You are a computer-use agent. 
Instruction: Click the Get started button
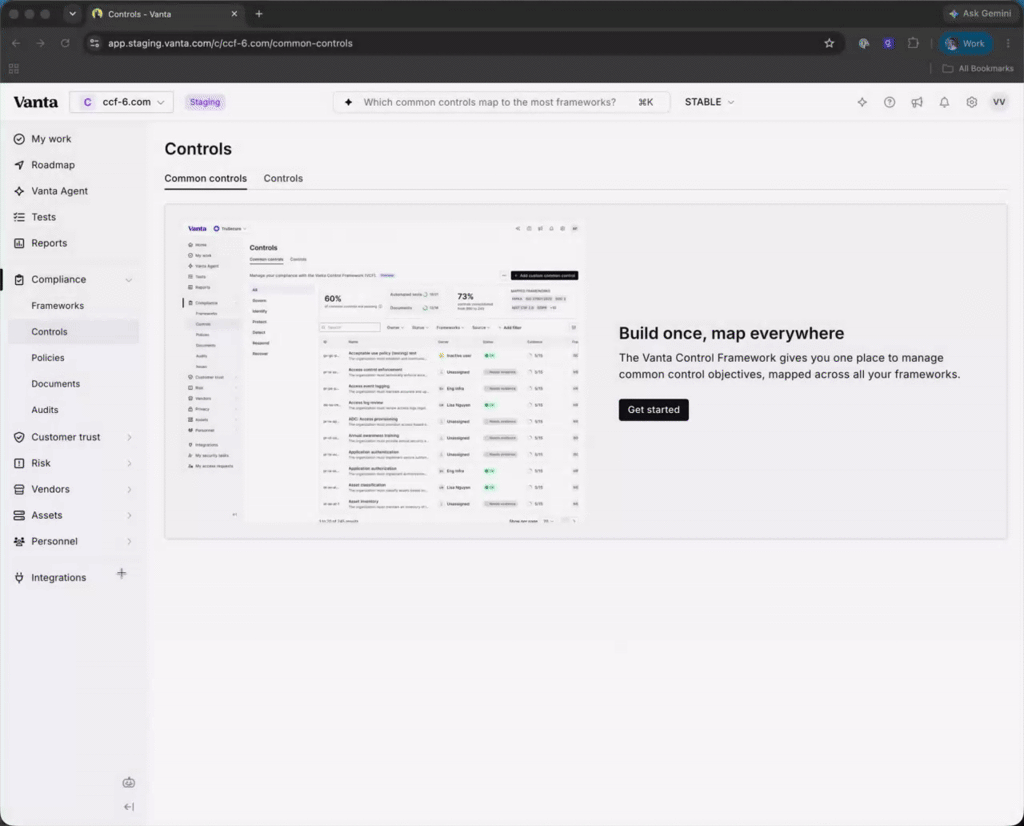coord(654,409)
